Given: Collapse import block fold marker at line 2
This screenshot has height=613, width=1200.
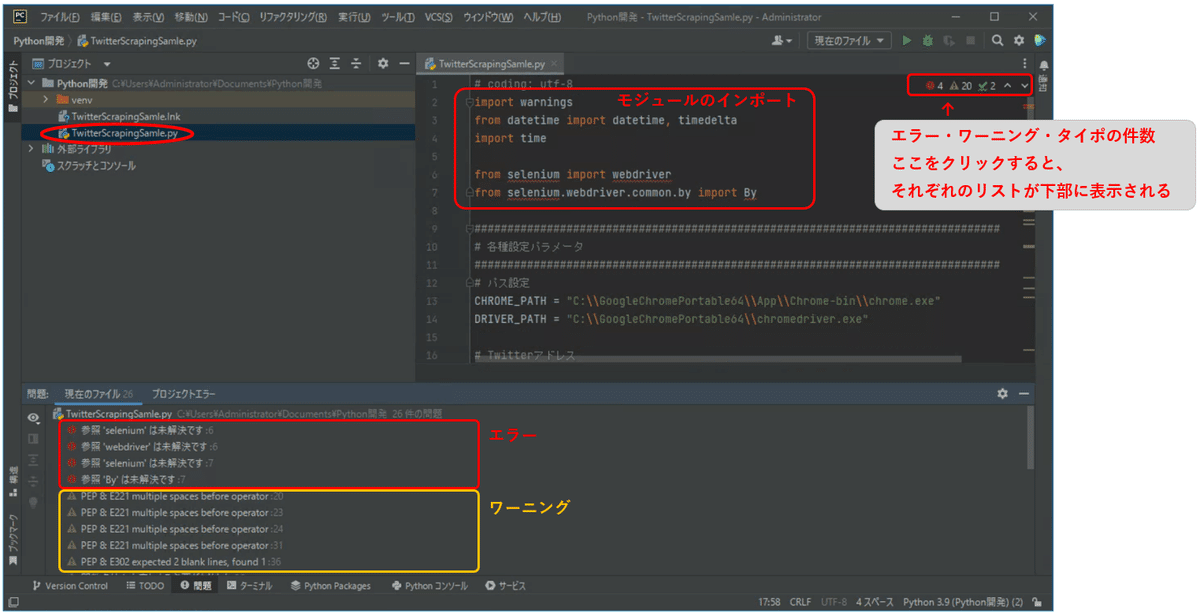Looking at the screenshot, I should pos(468,102).
